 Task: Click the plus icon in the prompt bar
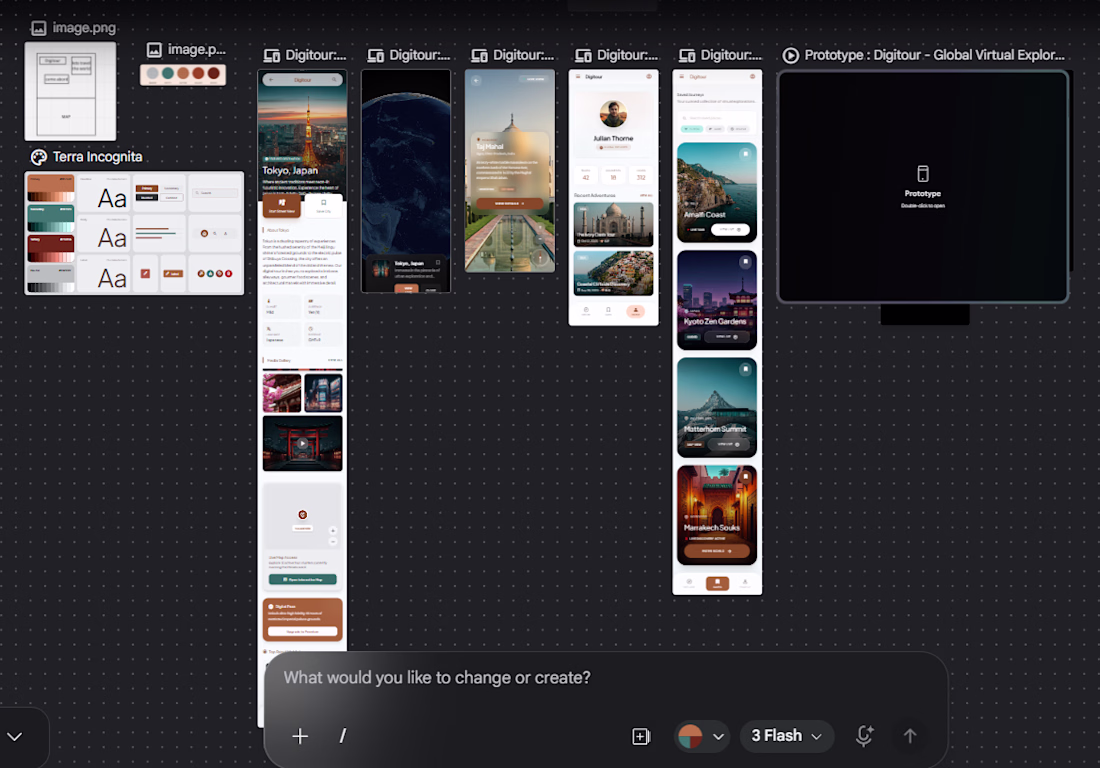(x=300, y=736)
